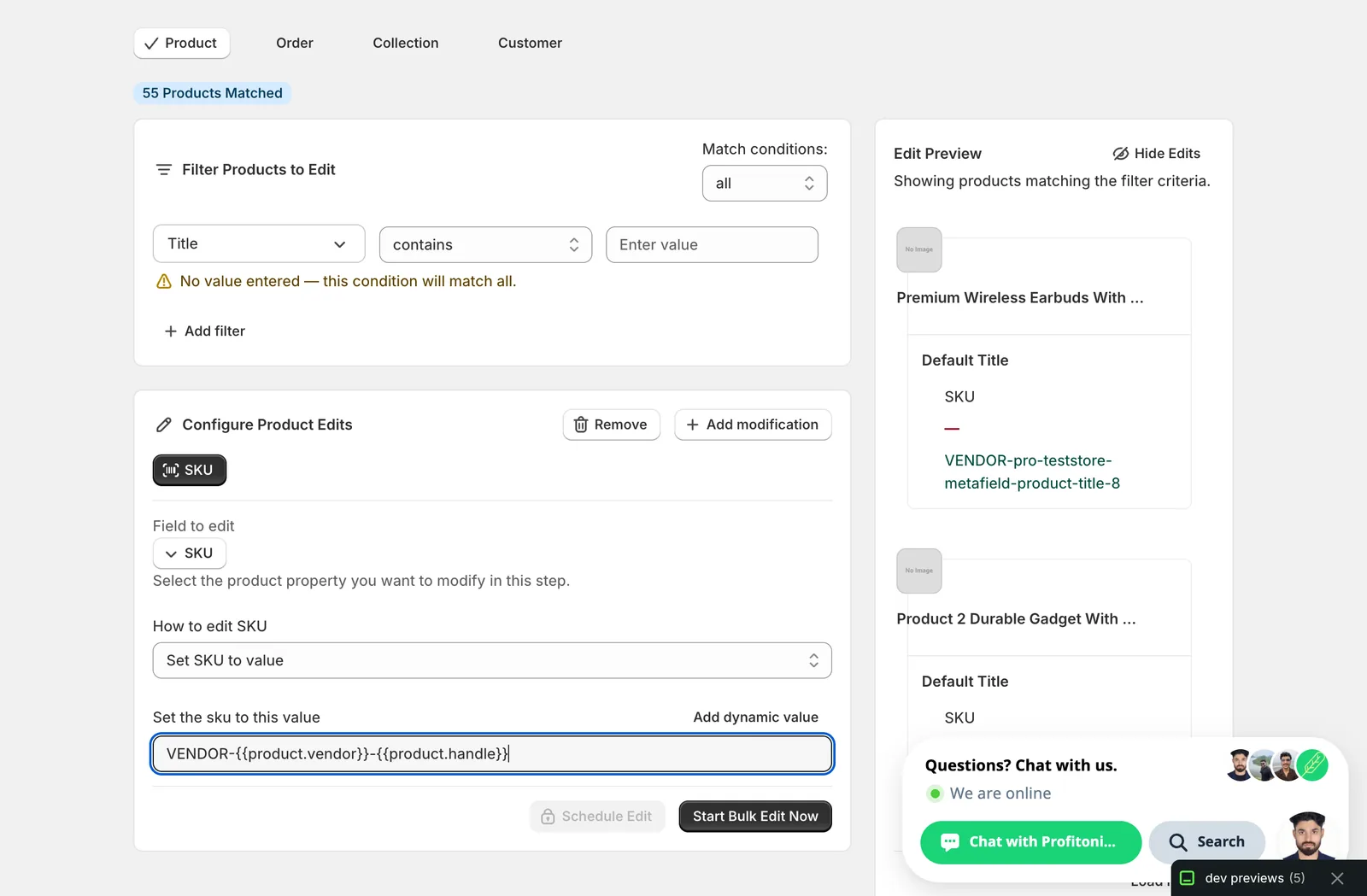The width and height of the screenshot is (1367, 896).
Task: Go to the Customer tab
Action: coord(530,43)
